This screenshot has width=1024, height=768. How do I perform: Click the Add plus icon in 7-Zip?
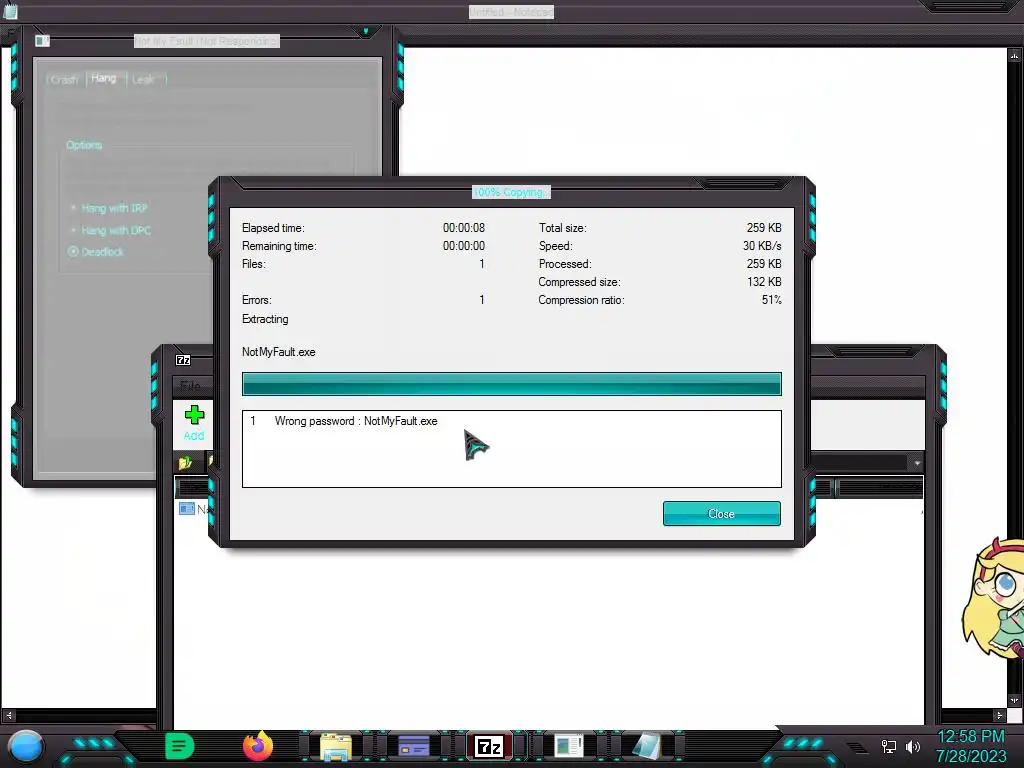[x=194, y=415]
